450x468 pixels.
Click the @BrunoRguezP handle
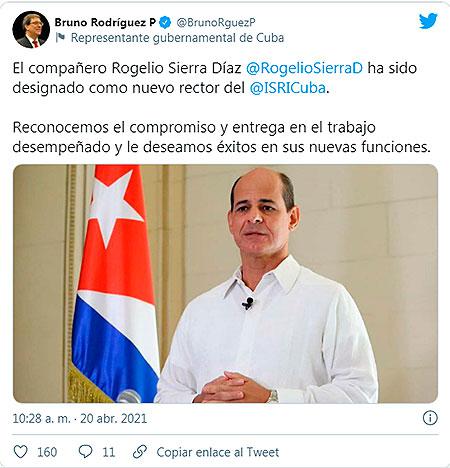point(216,22)
